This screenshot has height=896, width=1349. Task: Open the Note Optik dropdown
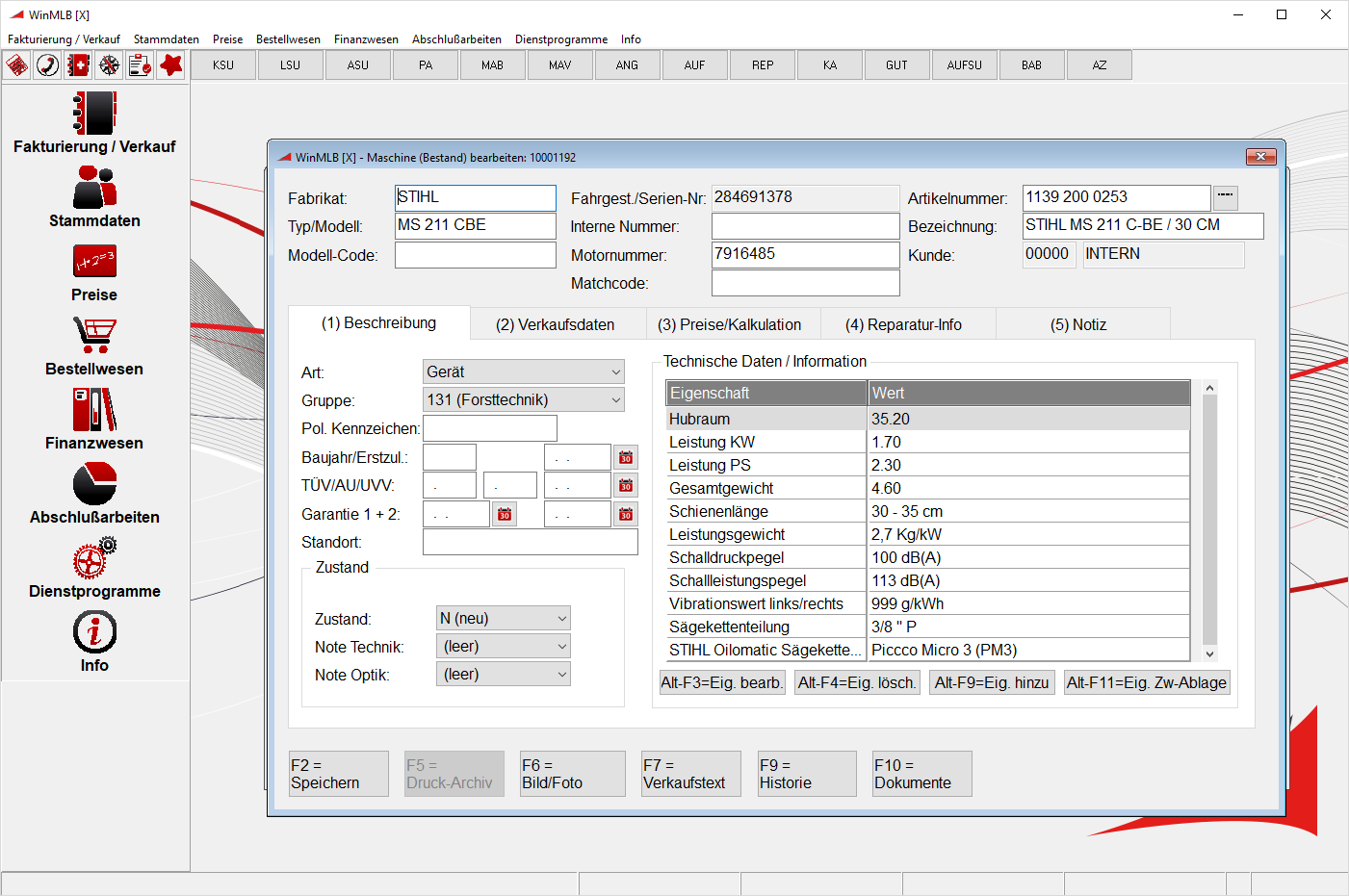[561, 674]
